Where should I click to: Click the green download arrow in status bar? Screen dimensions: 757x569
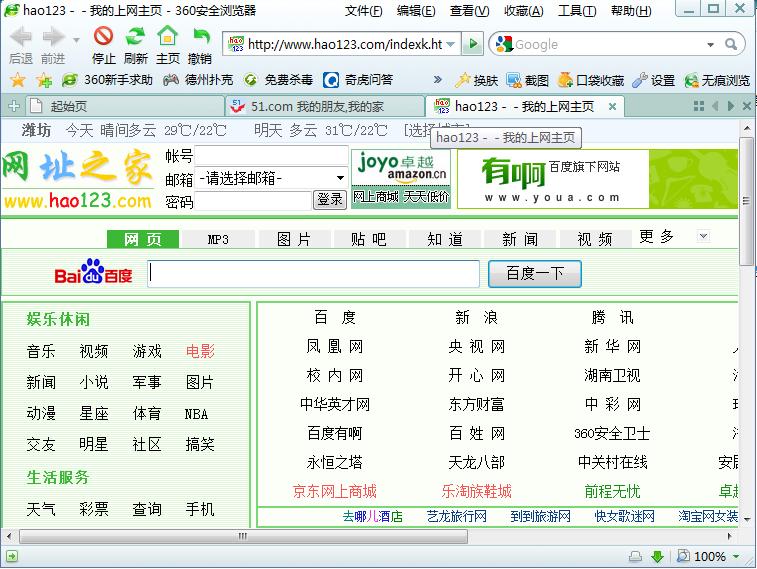[x=657, y=556]
